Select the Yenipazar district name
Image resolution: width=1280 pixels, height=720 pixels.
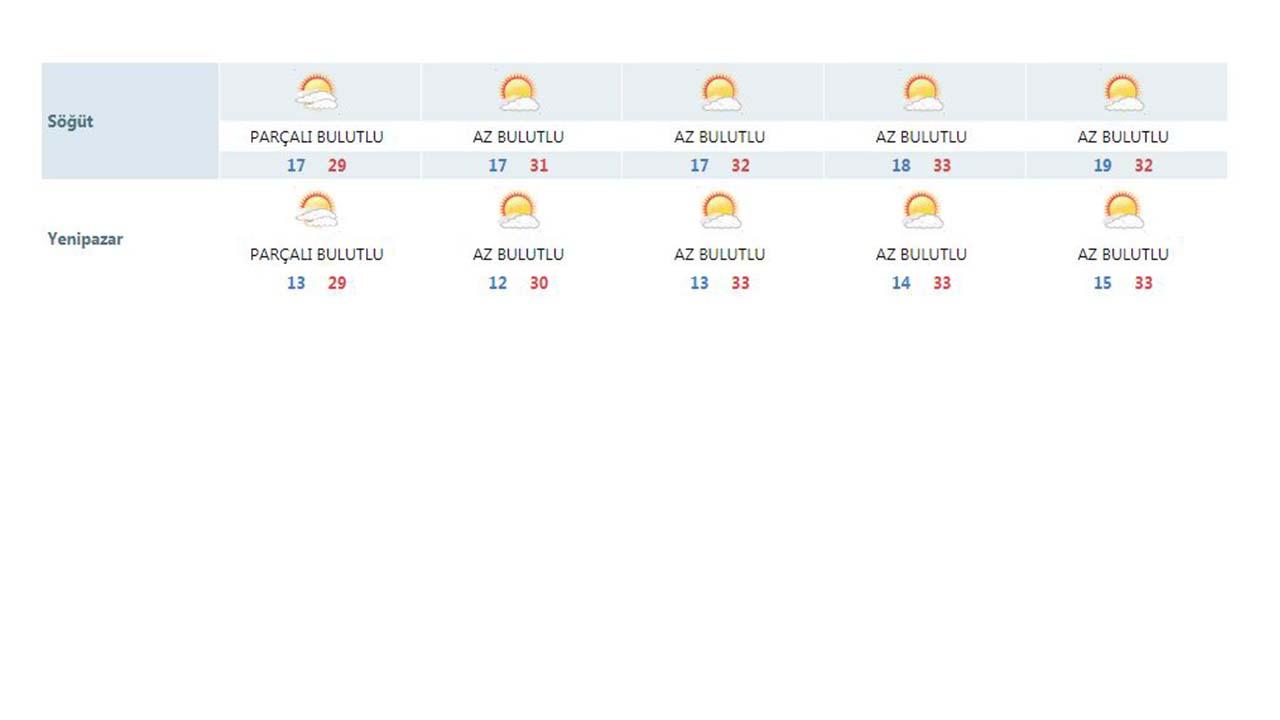85,240
